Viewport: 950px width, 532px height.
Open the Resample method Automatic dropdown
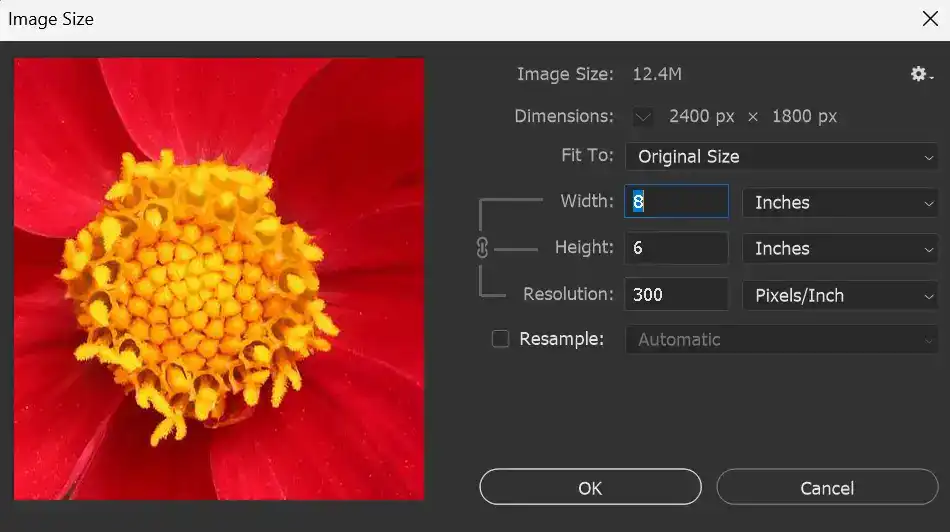tap(782, 339)
